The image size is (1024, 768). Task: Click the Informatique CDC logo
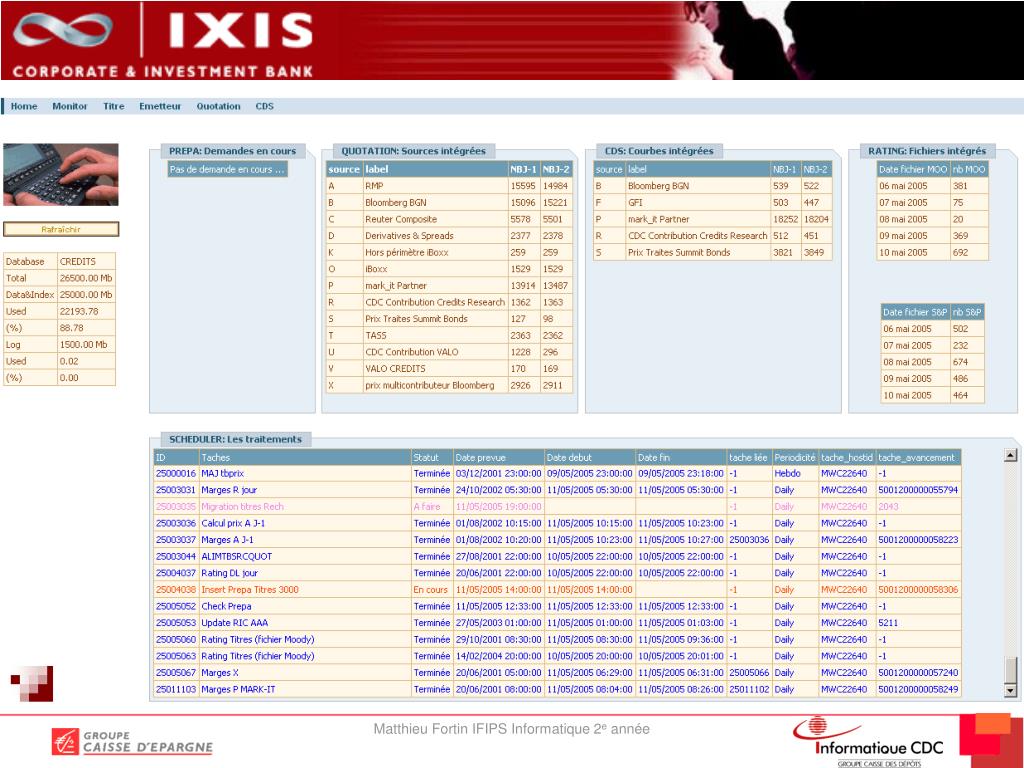click(x=869, y=740)
